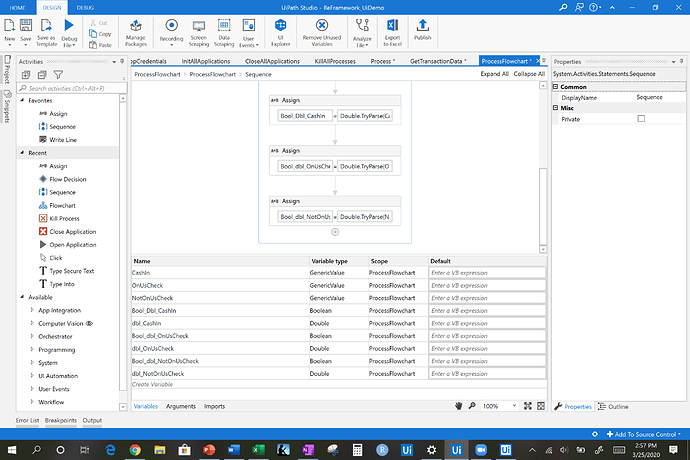Select Flow Decision in Recent activities
This screenshot has height=460, width=690.
pos(62,179)
